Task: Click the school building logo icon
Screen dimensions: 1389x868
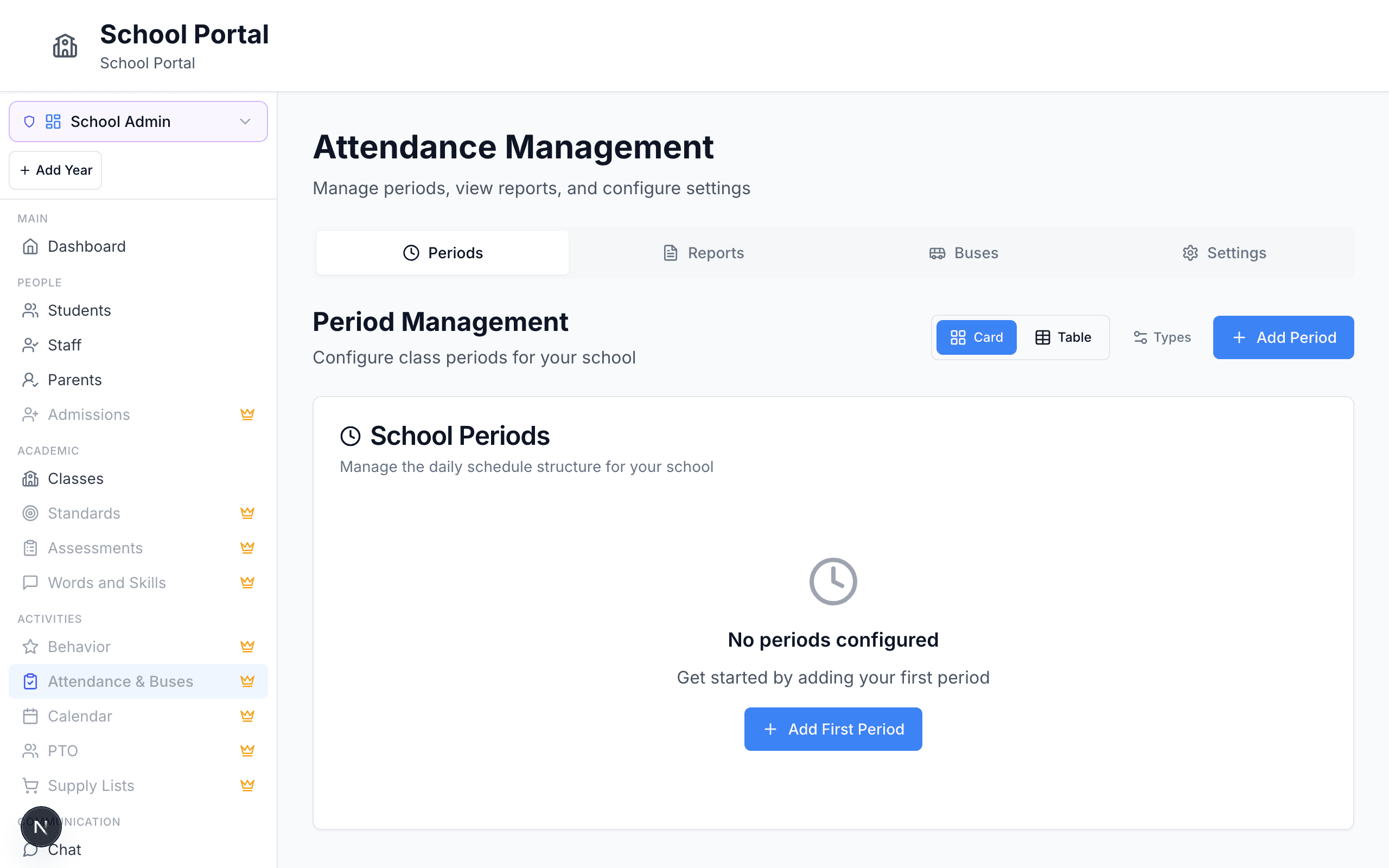Action: (x=65, y=46)
